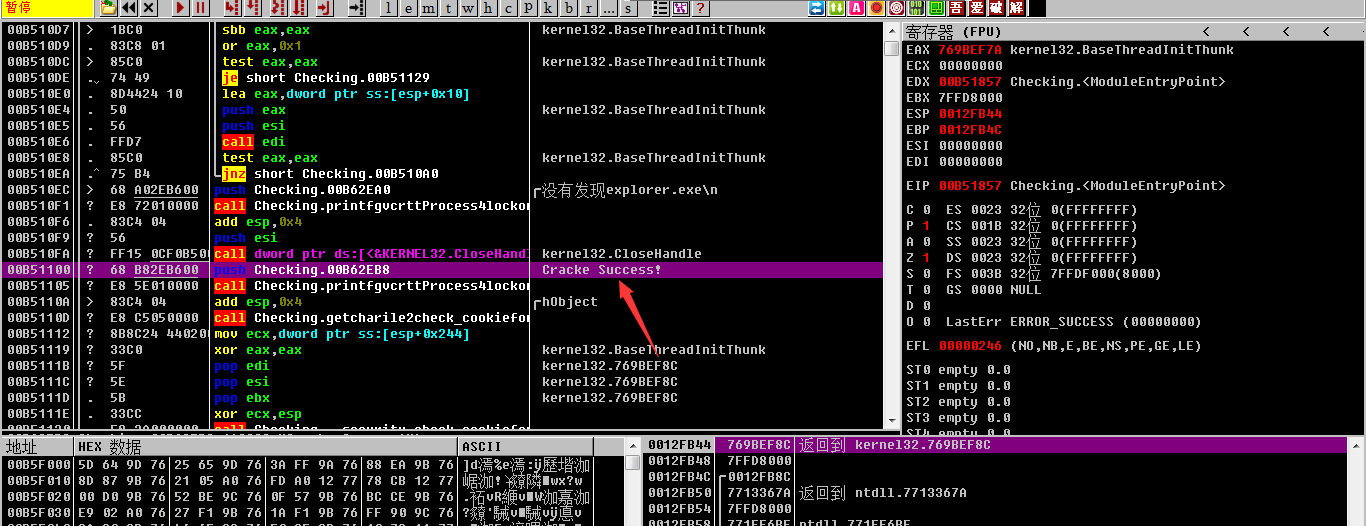Click the red '爱' toolbar icon
Screen dimensions: 1366x526
(x=976, y=8)
